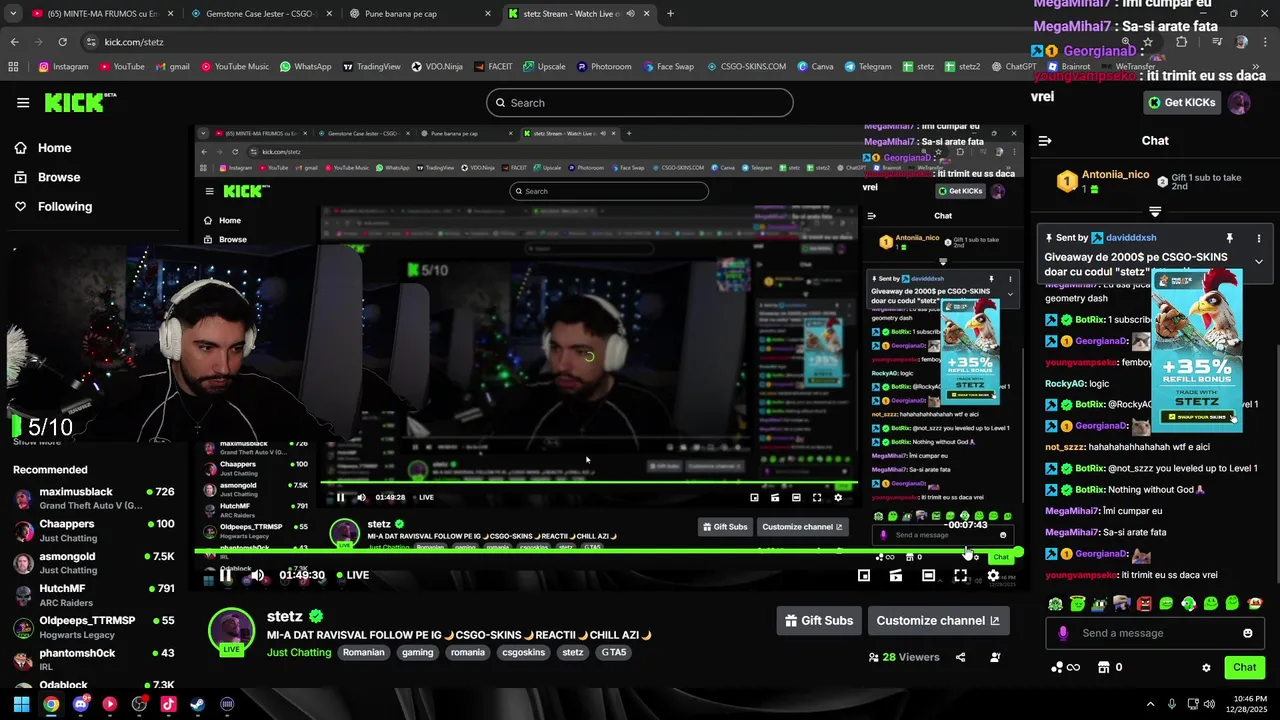Collapse the chat panel arrow icon
The image size is (1280, 720).
tap(1043, 141)
